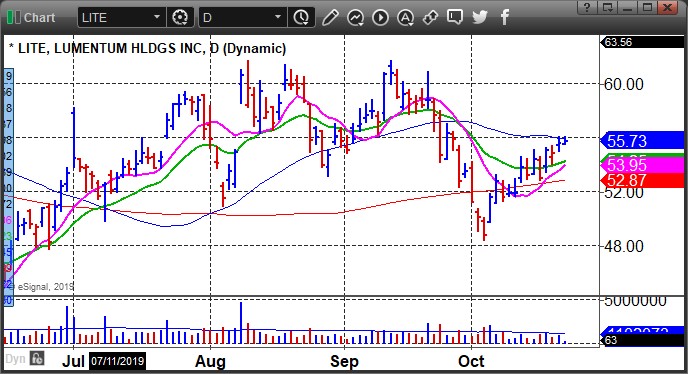Click the link windows arrows icon
Viewport: 688px width, 374px height.
coord(430,18)
